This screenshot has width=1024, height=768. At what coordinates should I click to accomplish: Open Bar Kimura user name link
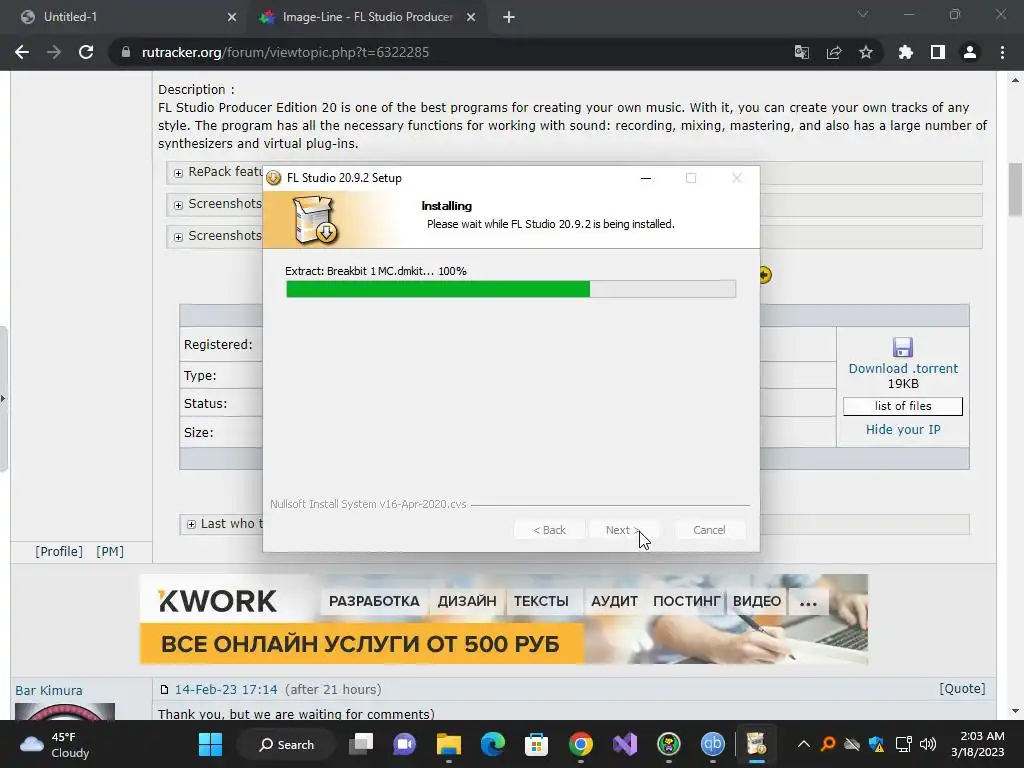(49, 690)
